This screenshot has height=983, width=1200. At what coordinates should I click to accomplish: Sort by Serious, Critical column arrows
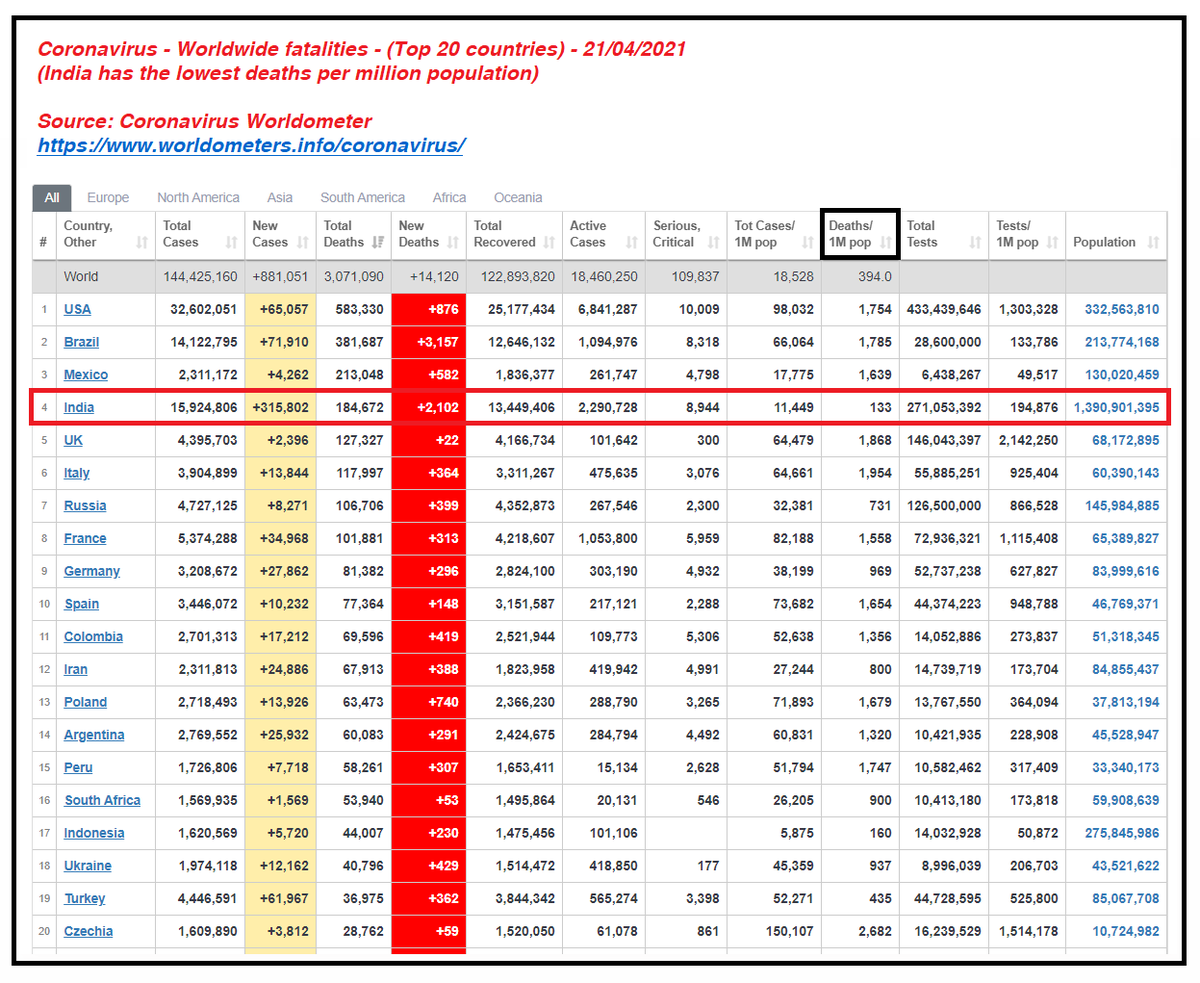click(713, 243)
